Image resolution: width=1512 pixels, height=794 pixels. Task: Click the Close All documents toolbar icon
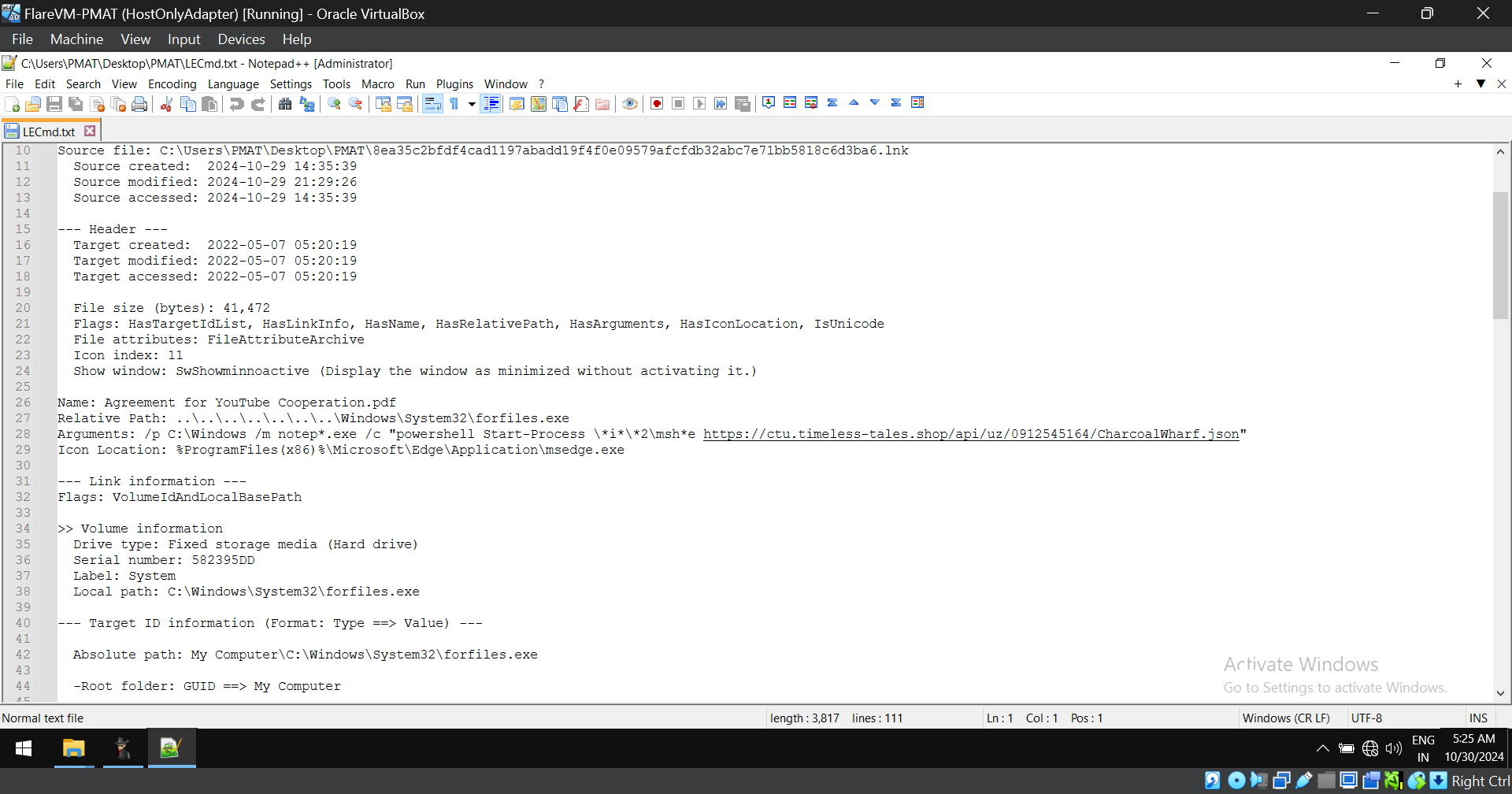(119, 104)
